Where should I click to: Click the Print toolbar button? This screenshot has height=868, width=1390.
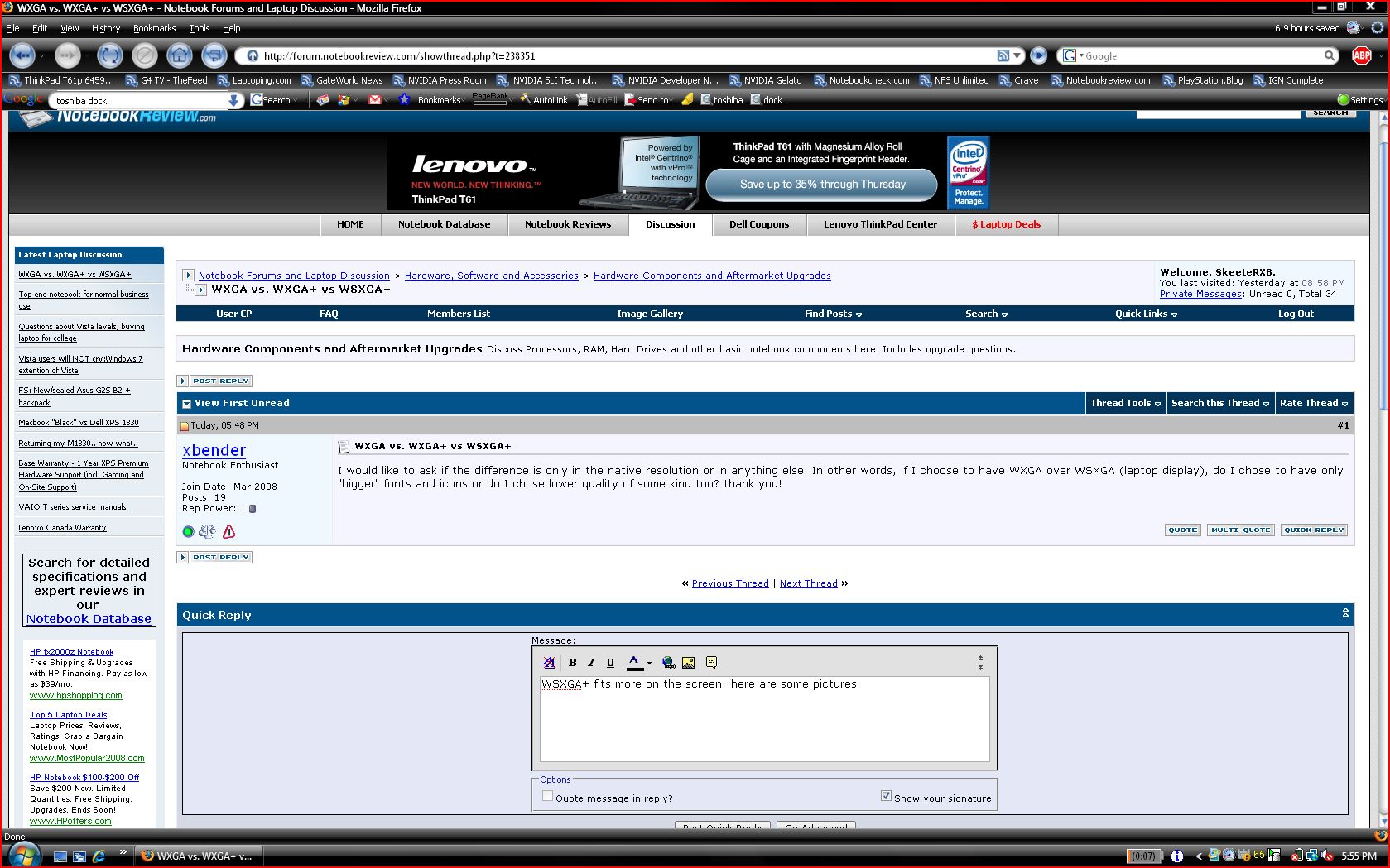[x=214, y=55]
